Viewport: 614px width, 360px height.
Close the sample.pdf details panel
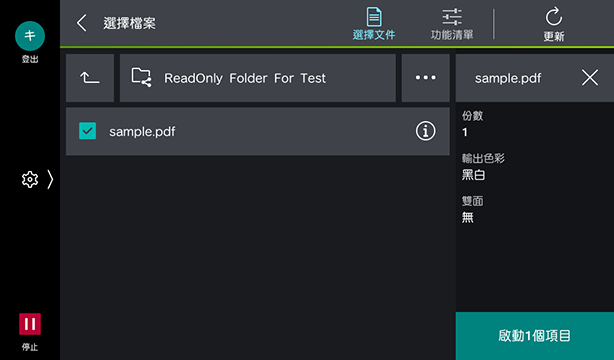click(x=590, y=78)
